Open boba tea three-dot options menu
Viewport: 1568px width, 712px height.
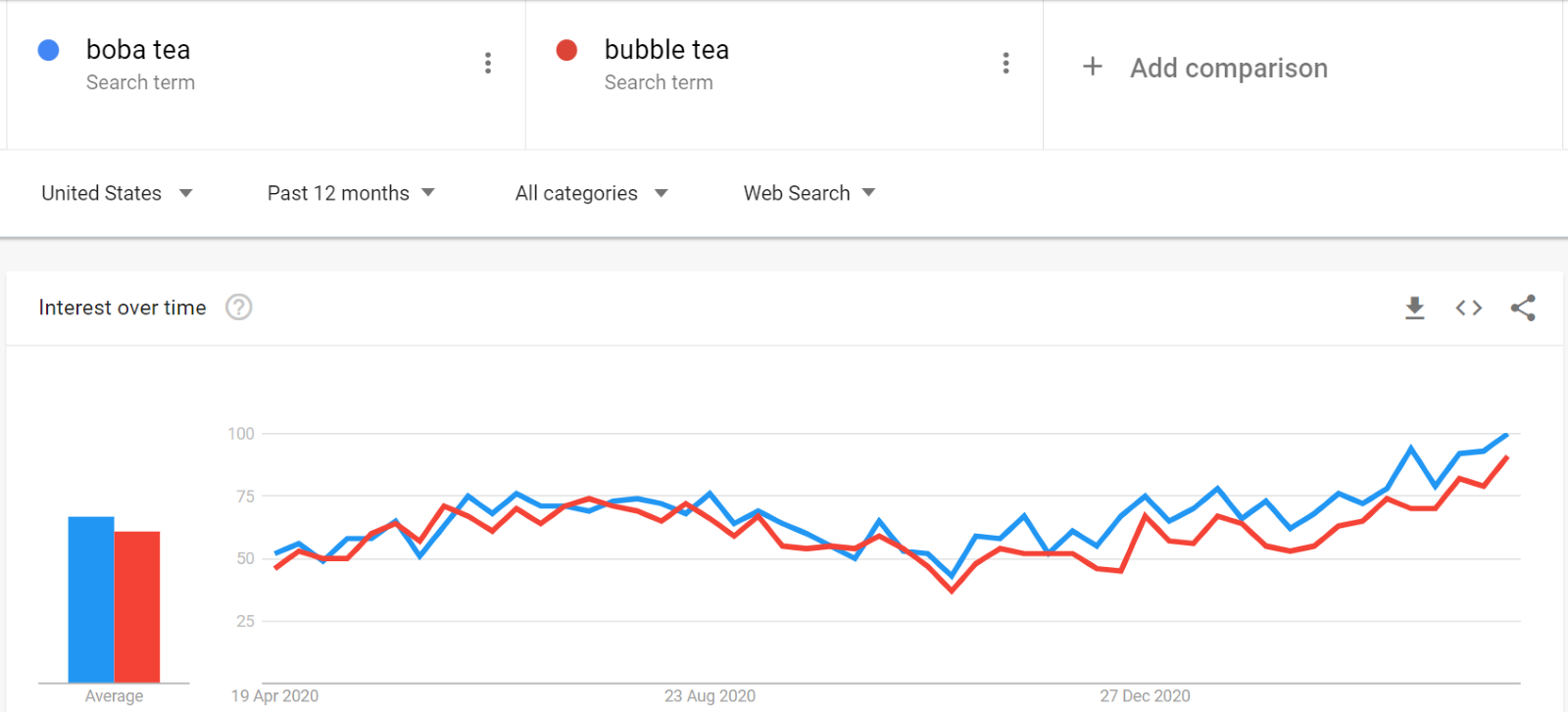tap(488, 64)
